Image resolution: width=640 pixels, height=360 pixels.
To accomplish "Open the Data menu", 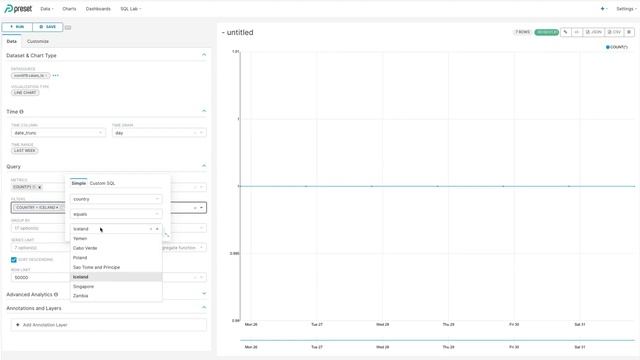I will [x=47, y=9].
